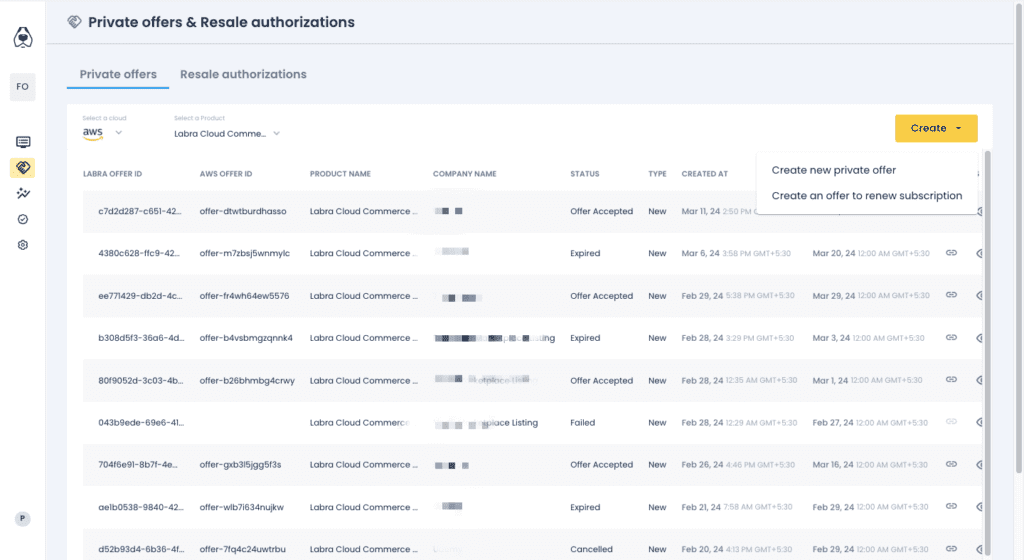Click the P profile avatar at bottom

pos(23,518)
